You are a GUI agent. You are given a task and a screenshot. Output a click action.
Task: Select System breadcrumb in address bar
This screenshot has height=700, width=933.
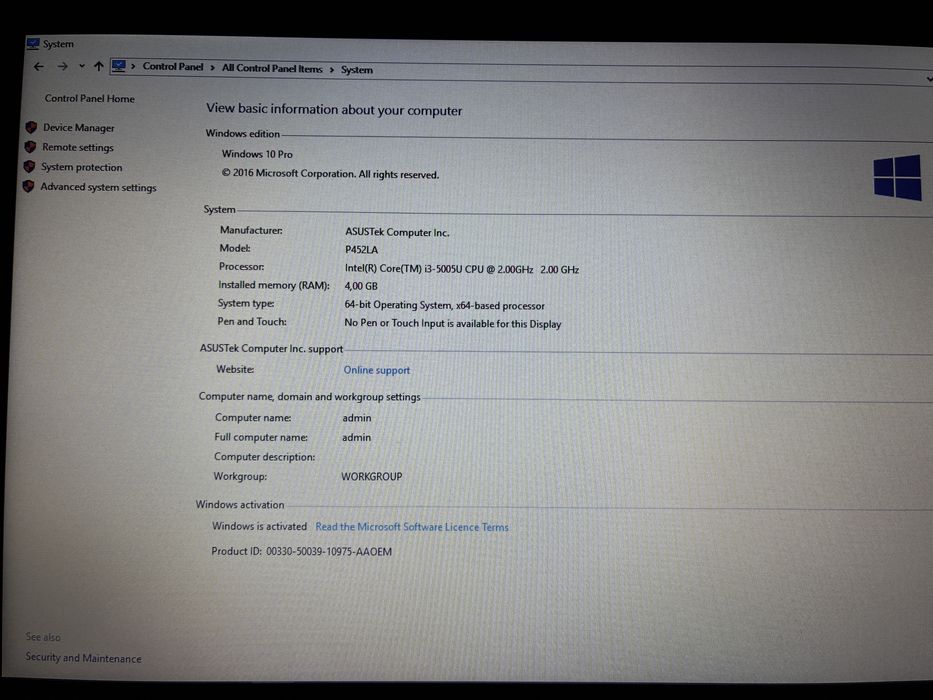click(356, 70)
